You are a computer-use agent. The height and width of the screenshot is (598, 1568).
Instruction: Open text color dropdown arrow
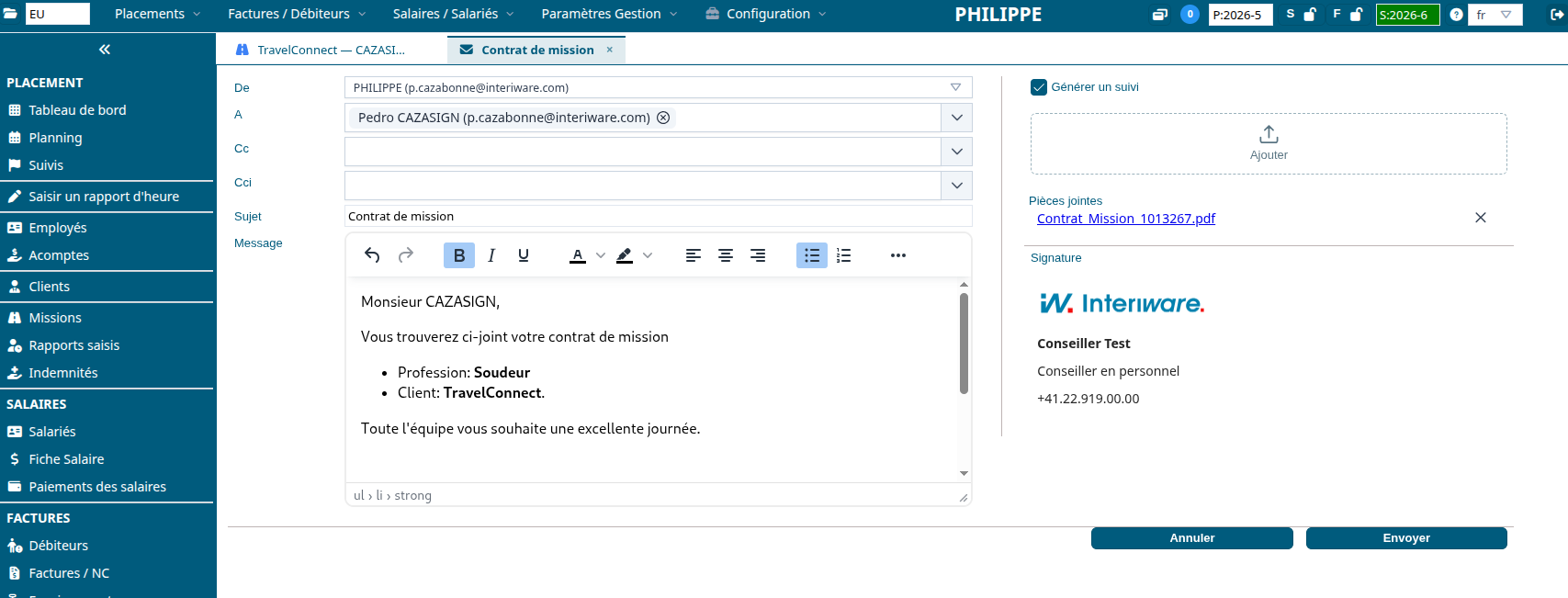601,255
